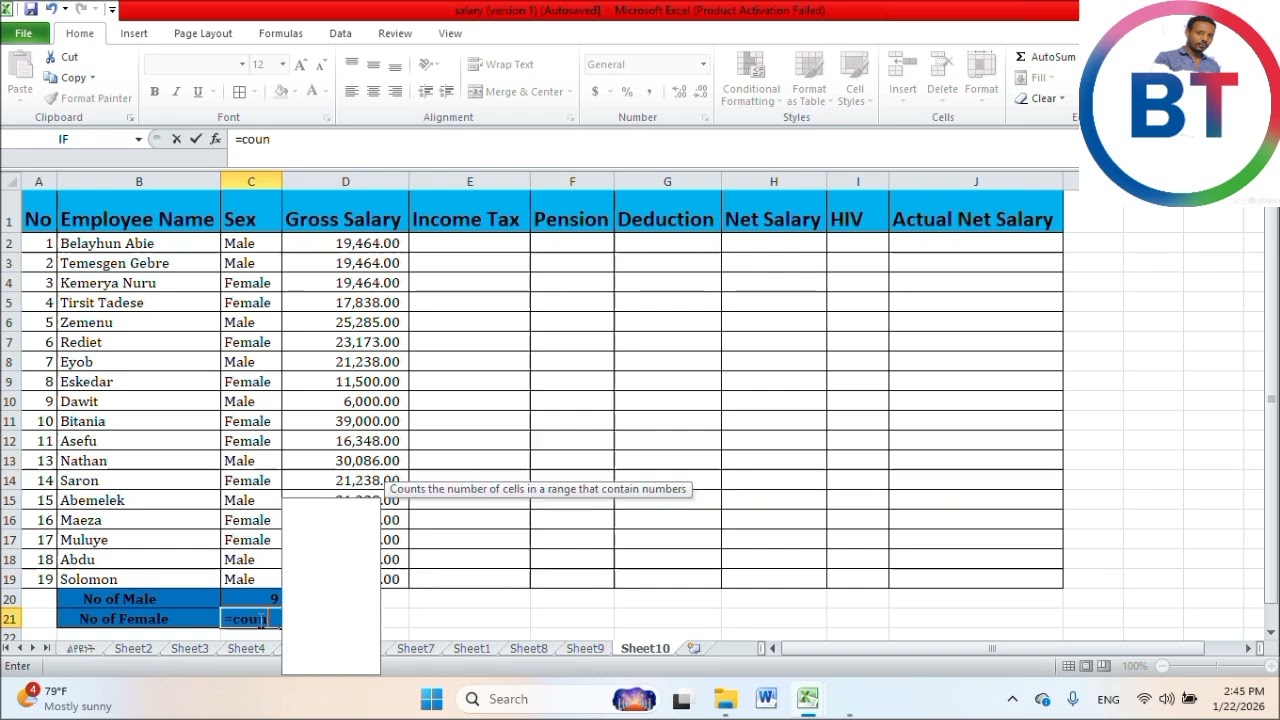Click the Format as Table button
The height and width of the screenshot is (720, 1280).
tap(809, 78)
